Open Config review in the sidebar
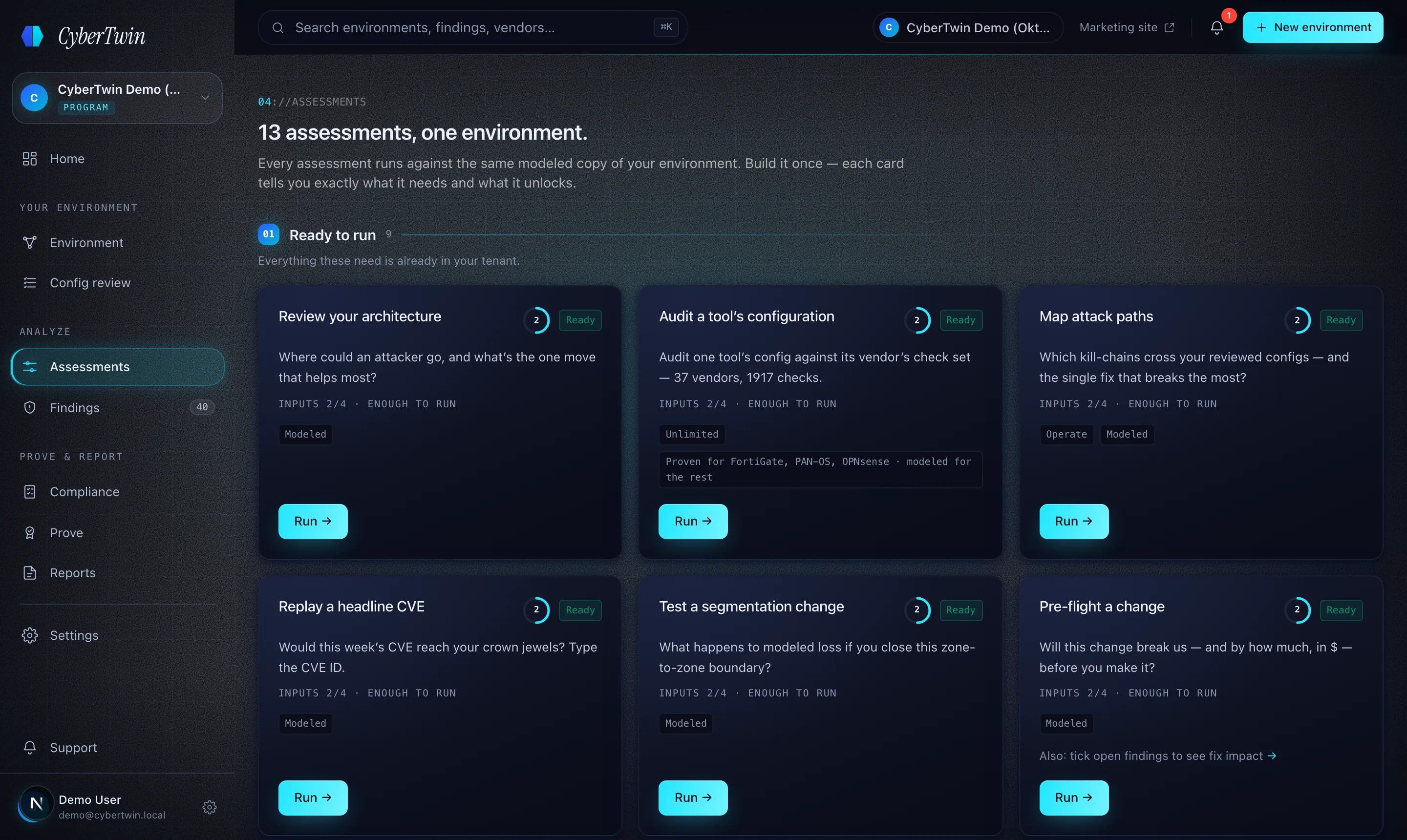Viewport: 1407px width, 840px height. point(117,282)
